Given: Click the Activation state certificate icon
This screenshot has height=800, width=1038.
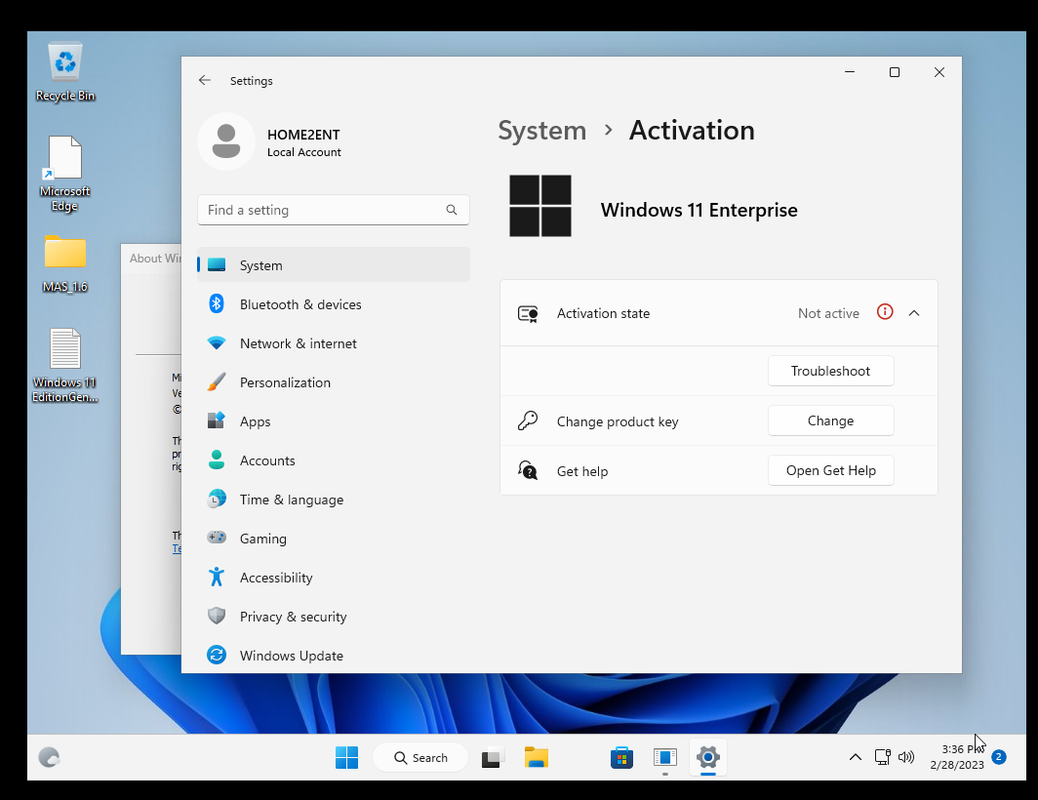Looking at the screenshot, I should point(528,313).
